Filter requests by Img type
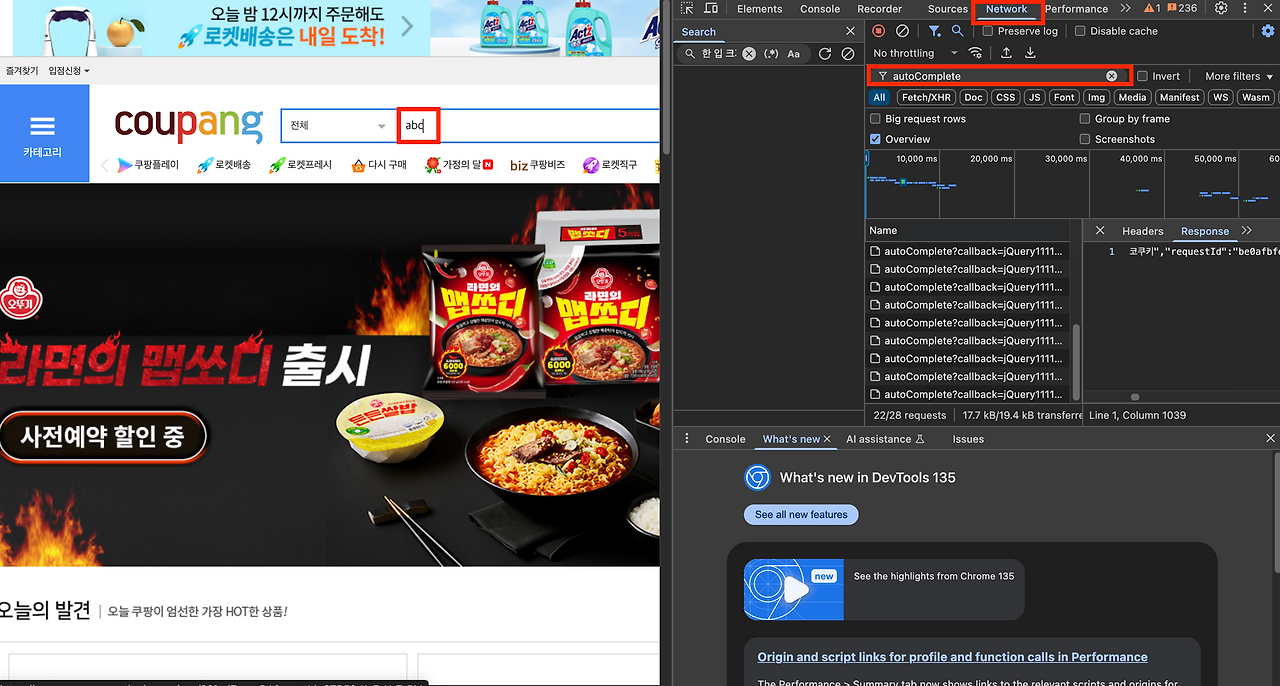 (1097, 98)
